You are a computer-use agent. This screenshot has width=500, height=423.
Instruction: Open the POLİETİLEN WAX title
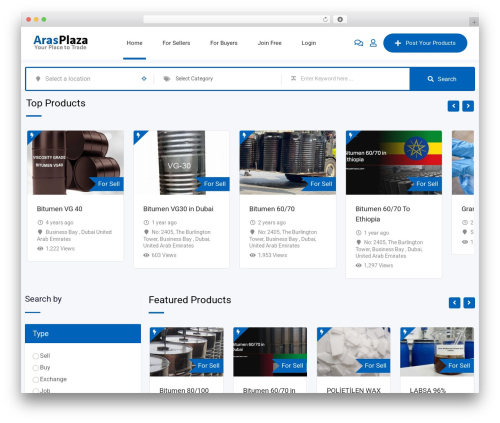[353, 390]
